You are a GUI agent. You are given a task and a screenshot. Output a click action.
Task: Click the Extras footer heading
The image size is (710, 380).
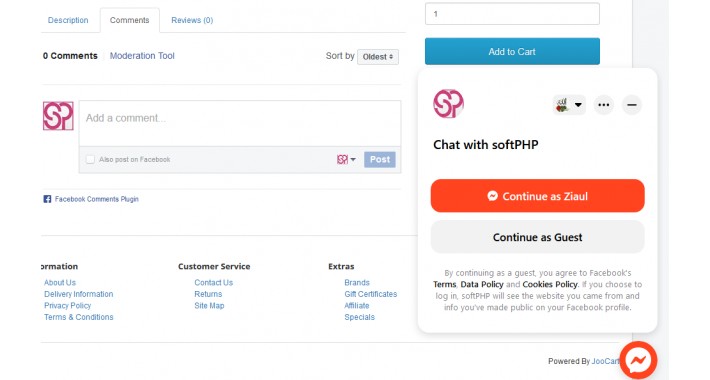point(341,266)
